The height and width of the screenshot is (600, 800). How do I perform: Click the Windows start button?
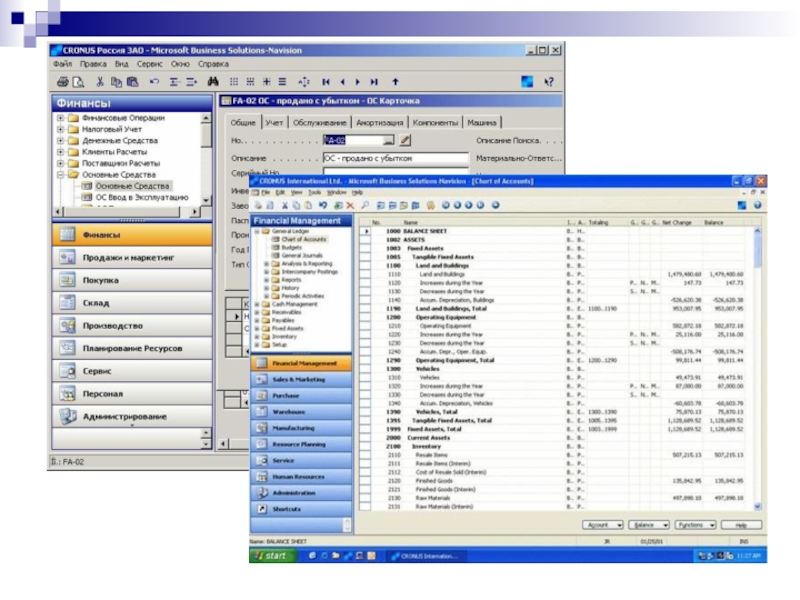[271, 556]
